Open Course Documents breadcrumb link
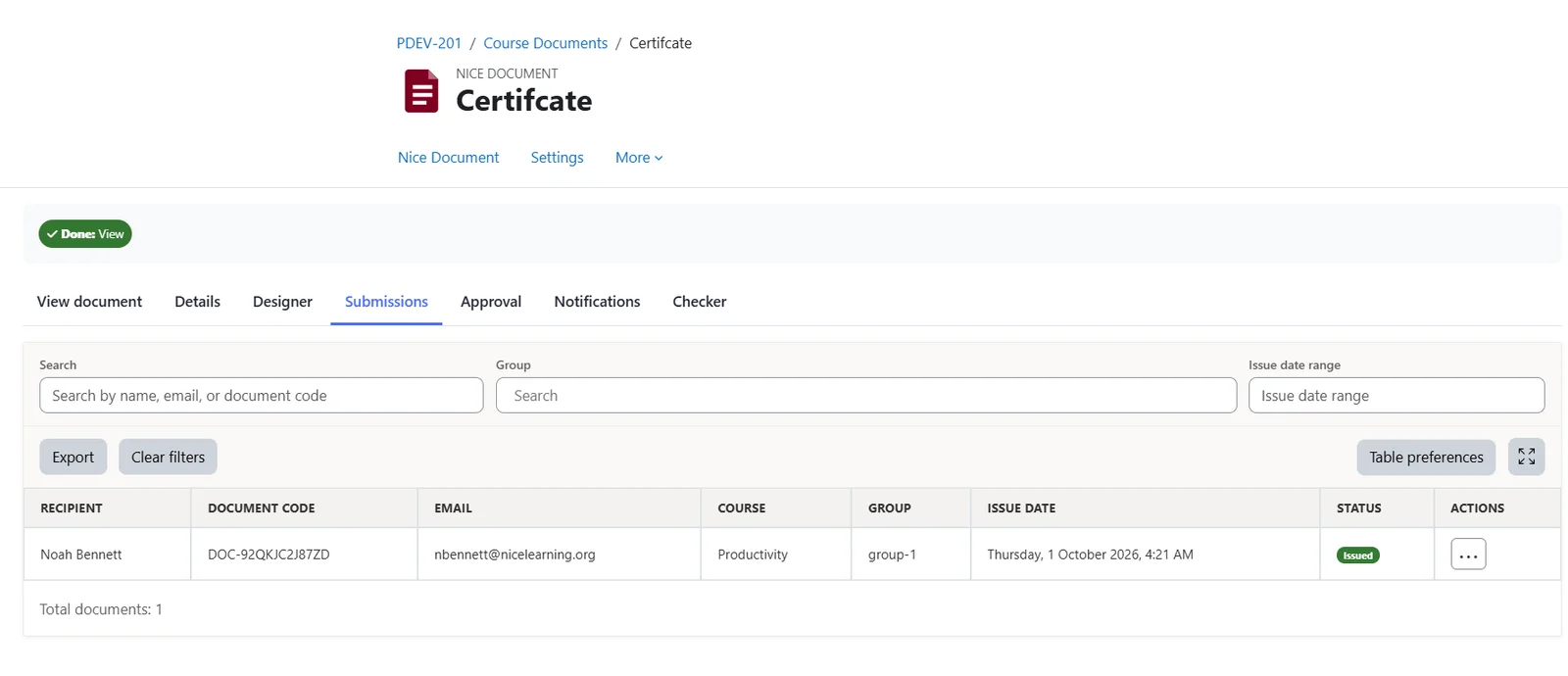Viewport: 1568px width, 676px height. pyautogui.click(x=546, y=43)
